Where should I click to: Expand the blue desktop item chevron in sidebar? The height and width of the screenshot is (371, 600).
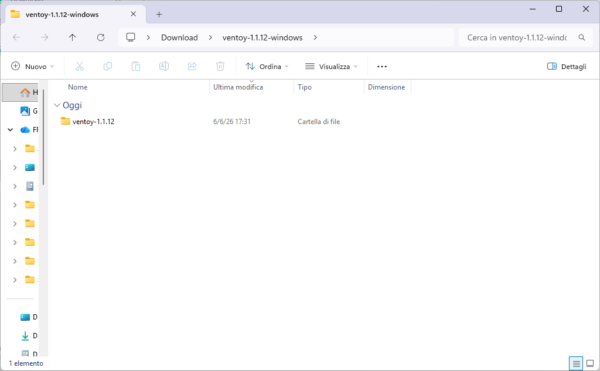(15, 167)
